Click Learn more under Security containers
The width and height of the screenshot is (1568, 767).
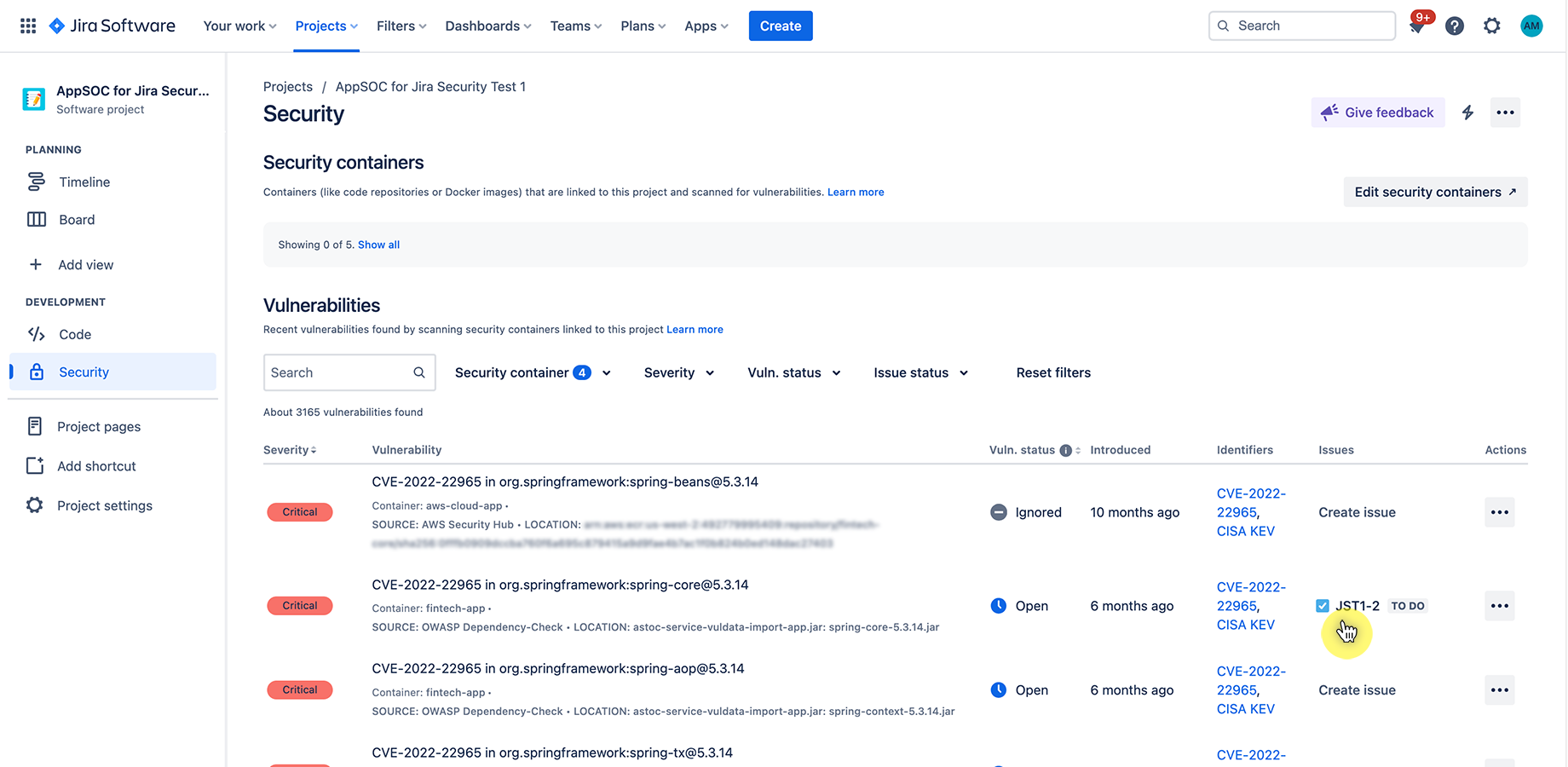[856, 193]
